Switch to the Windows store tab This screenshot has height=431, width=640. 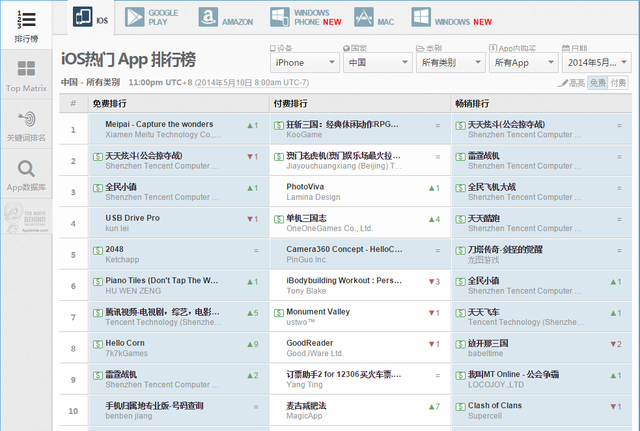coord(451,18)
